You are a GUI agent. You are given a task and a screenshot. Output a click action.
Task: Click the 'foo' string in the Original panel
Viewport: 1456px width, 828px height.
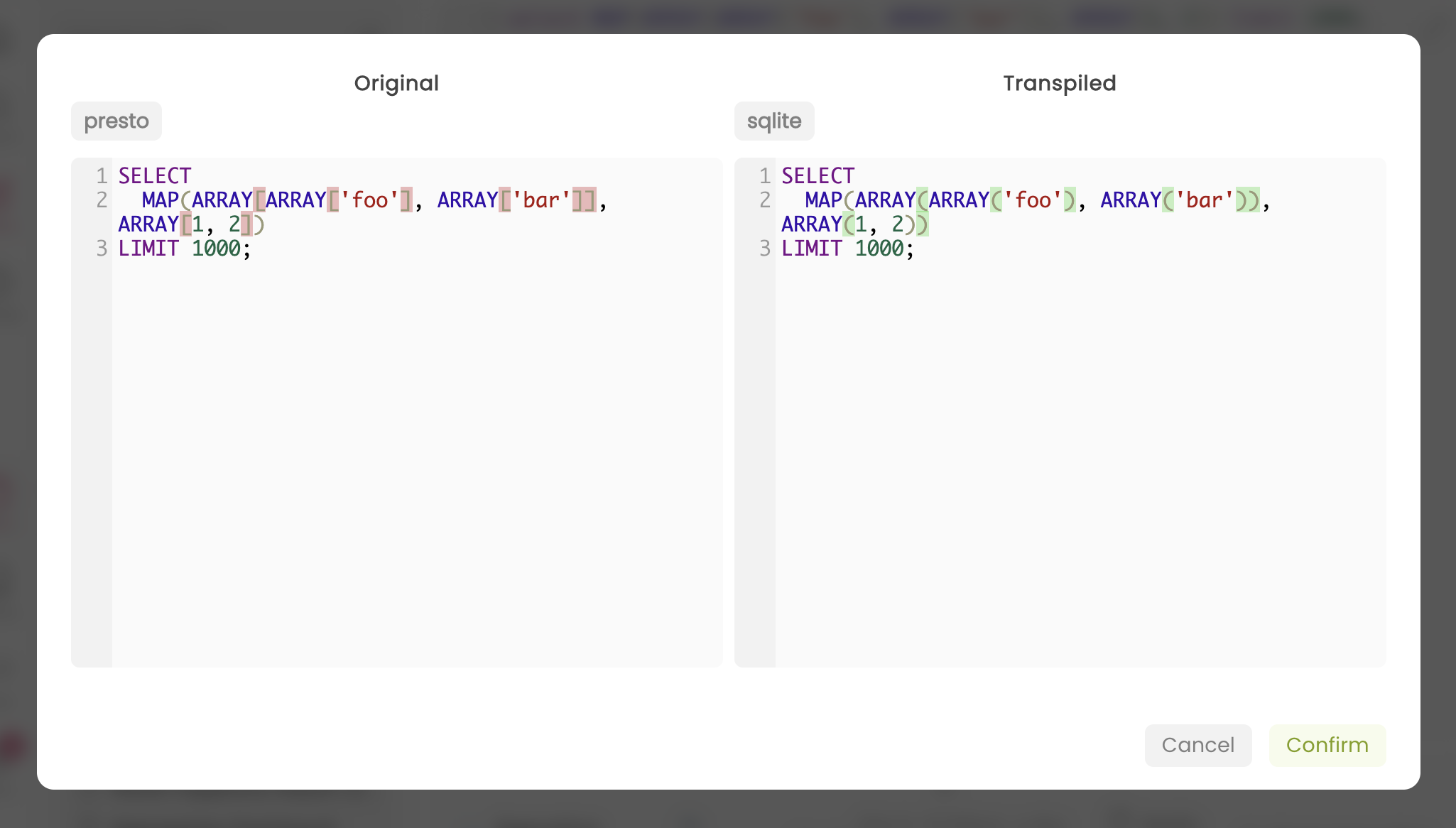point(370,200)
